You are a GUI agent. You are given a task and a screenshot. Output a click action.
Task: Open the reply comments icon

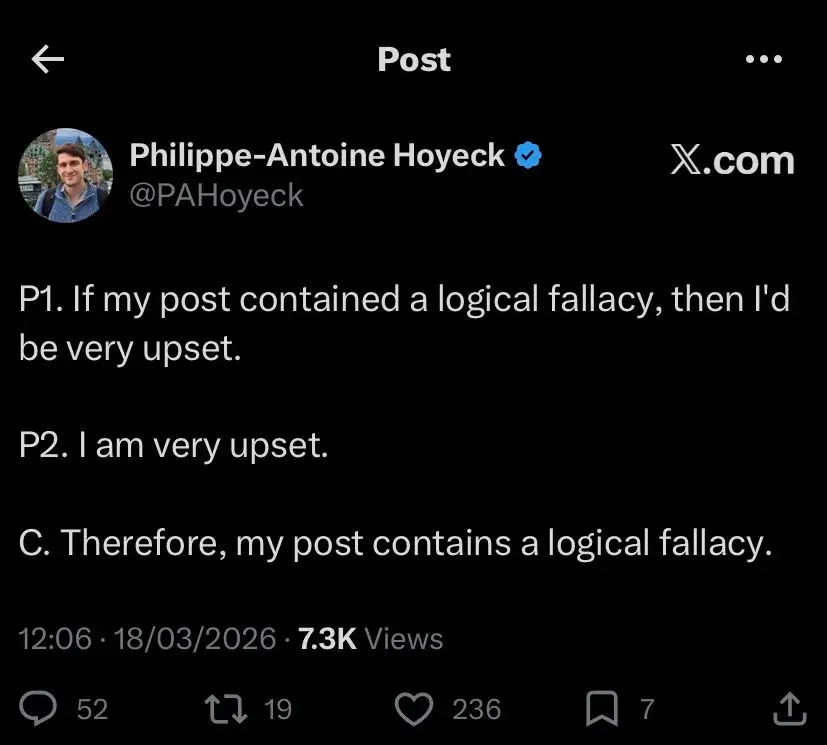[x=38, y=708]
